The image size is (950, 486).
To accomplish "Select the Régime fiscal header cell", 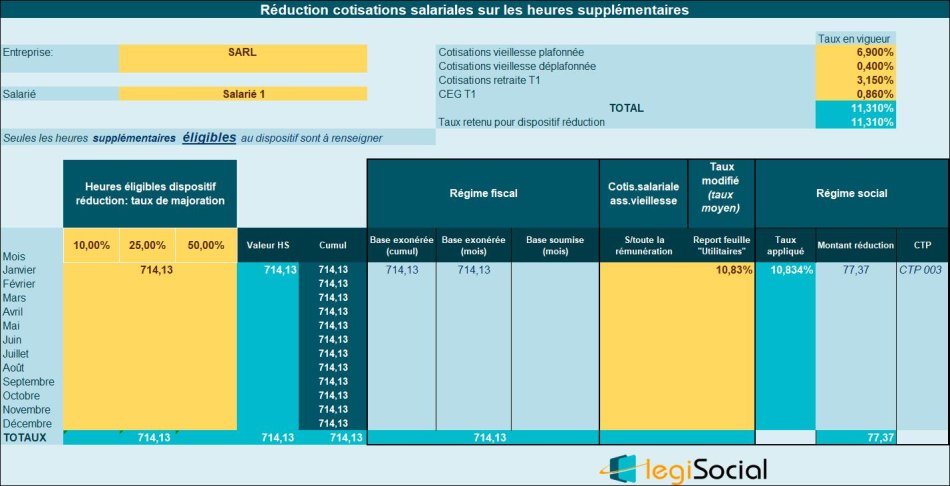I will click(483, 192).
